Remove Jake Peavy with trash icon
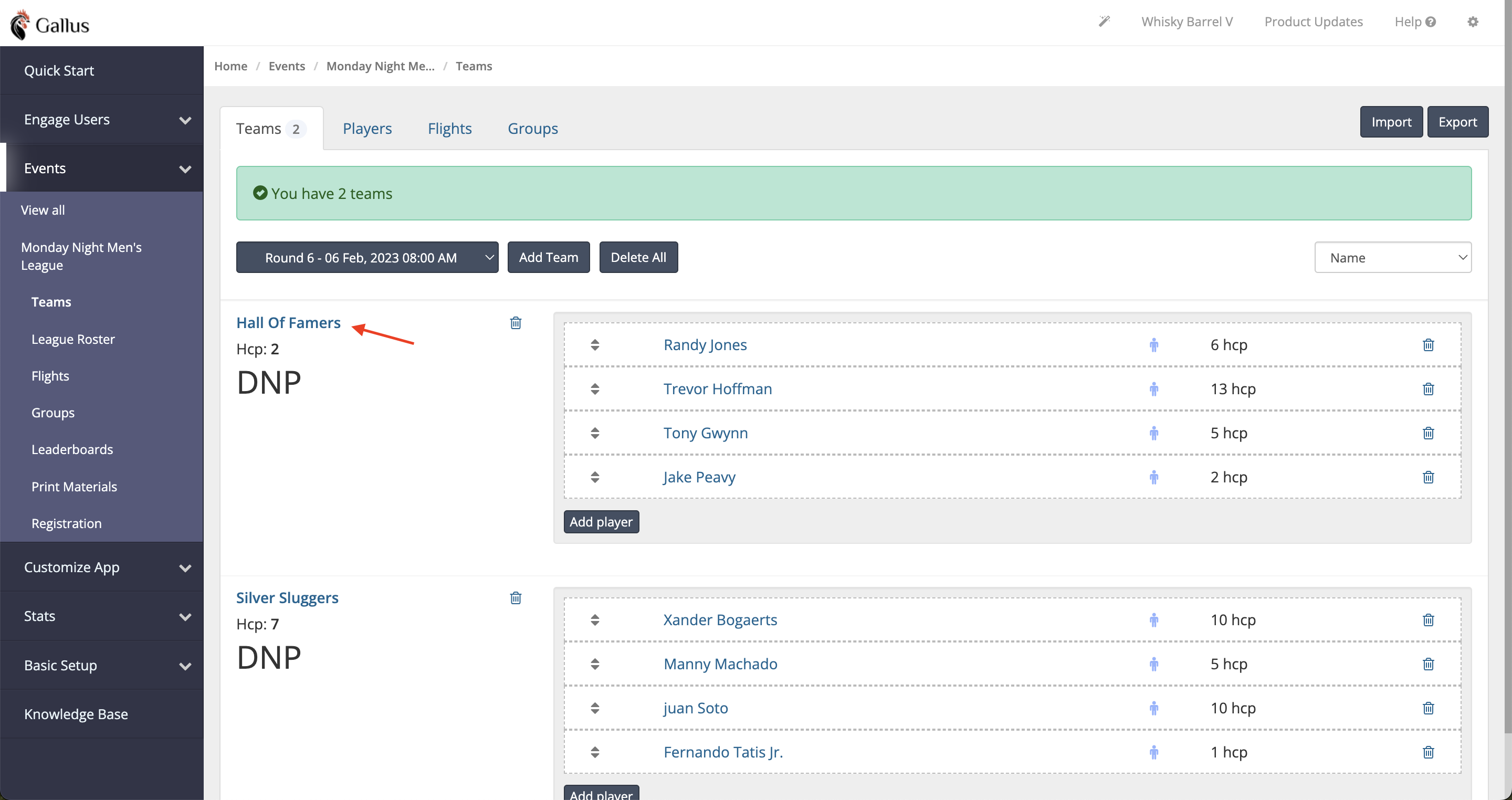The image size is (1512, 800). pyautogui.click(x=1428, y=477)
